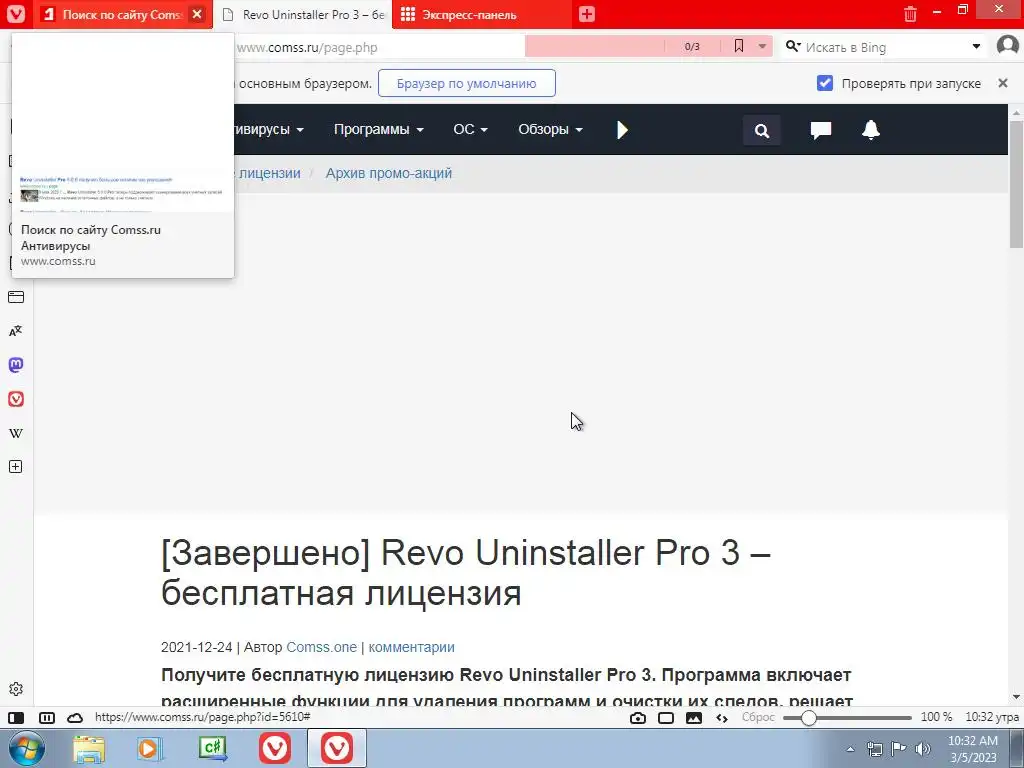Screen dimensions: 1024x768
Task: Open notifications bell icon on site
Action: 871,130
